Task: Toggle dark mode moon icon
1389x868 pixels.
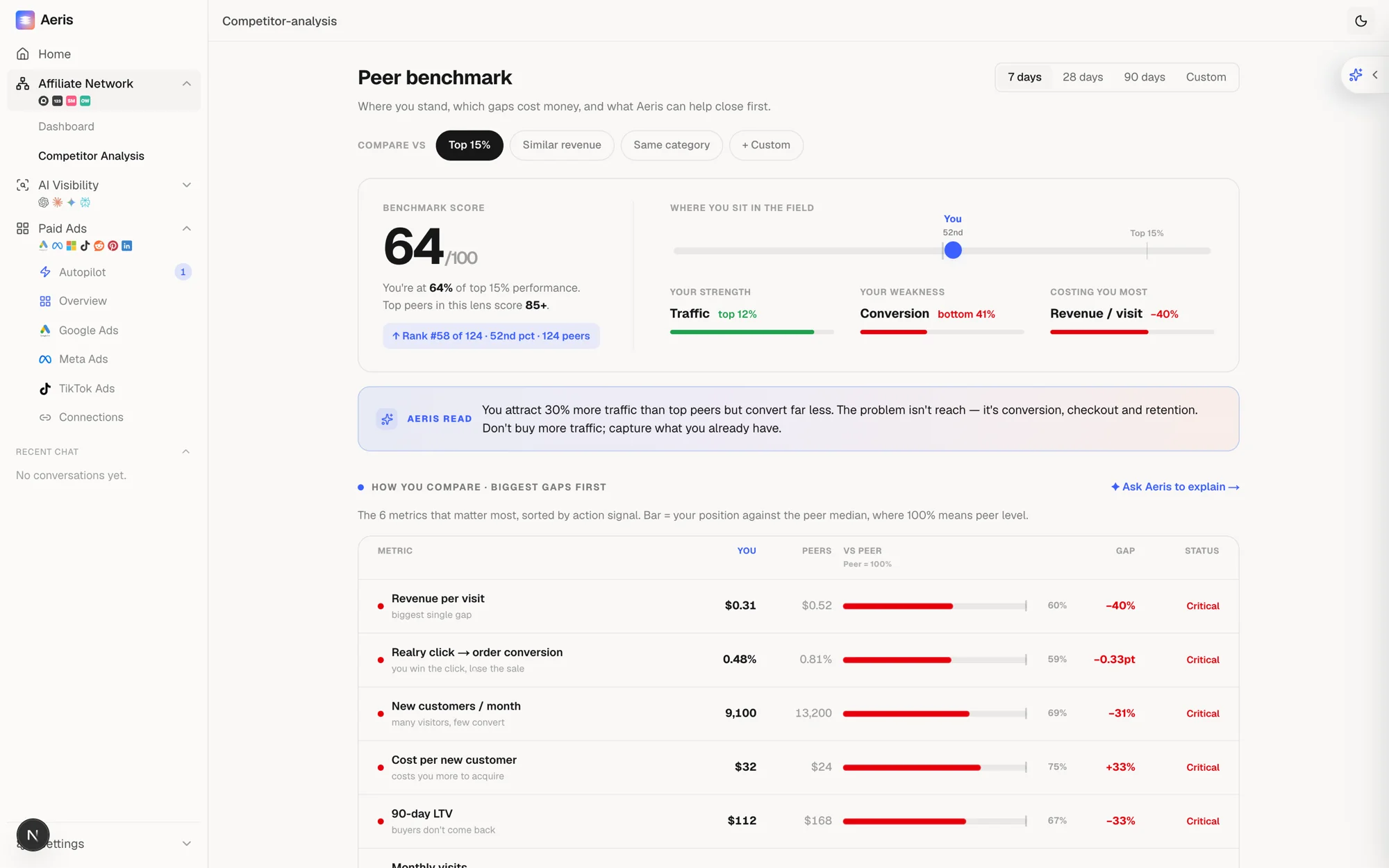Action: click(1361, 21)
